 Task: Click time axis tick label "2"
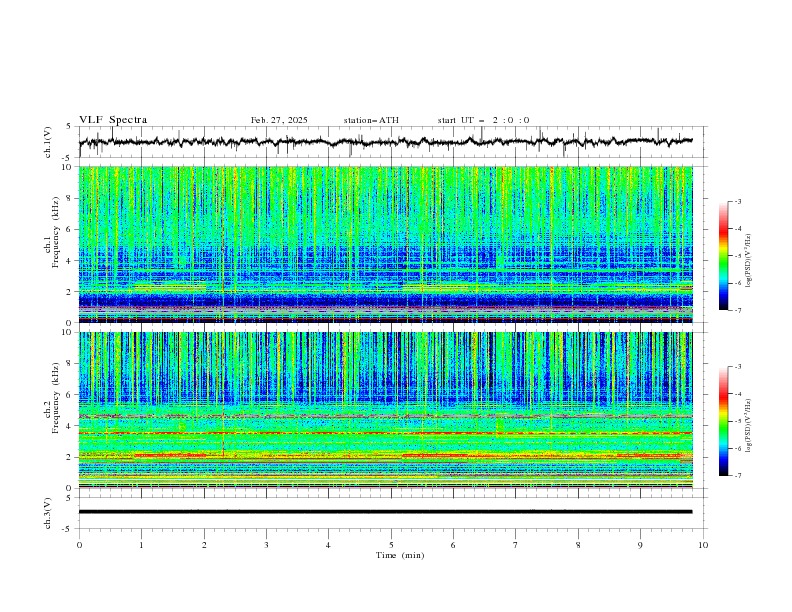coord(204,545)
